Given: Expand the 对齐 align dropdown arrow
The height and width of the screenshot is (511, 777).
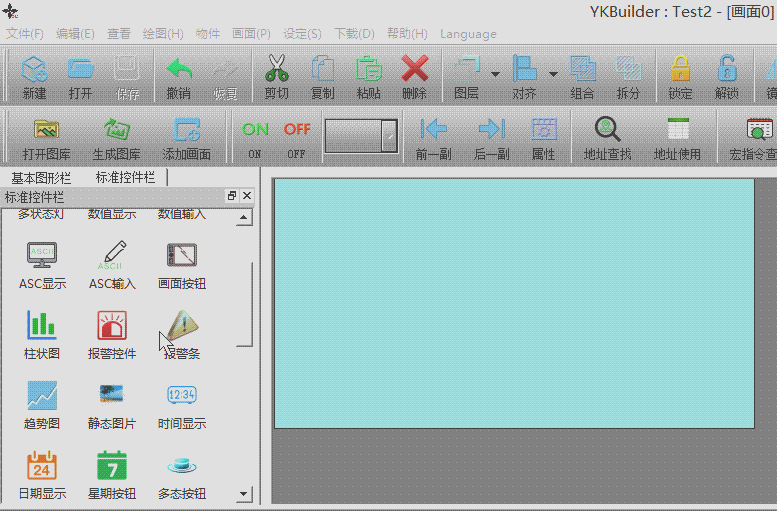Looking at the screenshot, I should pos(553,74).
